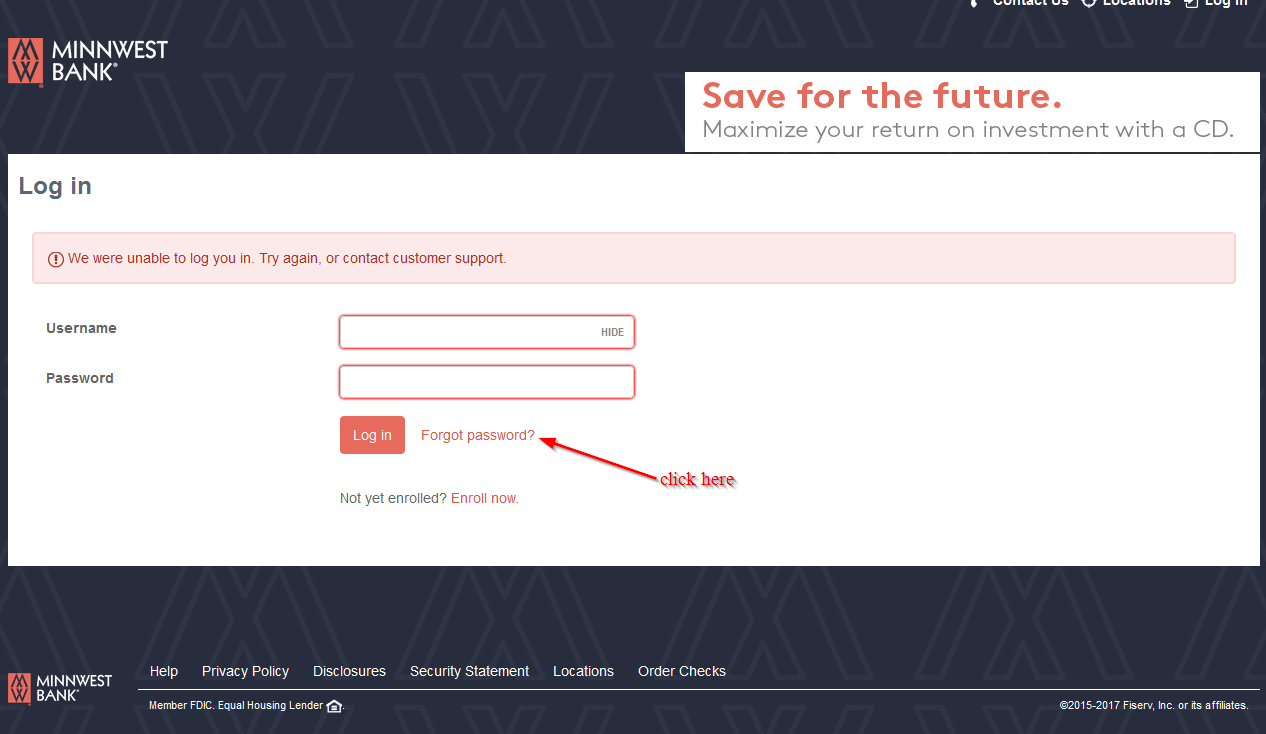This screenshot has height=734, width=1266.
Task: Open Contact Us in the top bar
Action: [1030, 3]
